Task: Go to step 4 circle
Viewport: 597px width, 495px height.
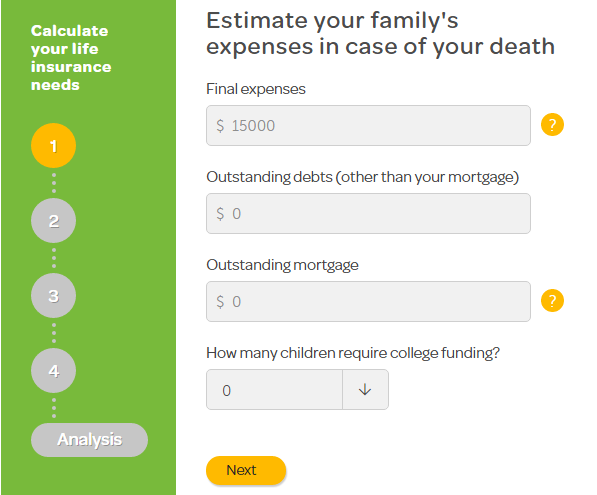Action: point(53,370)
